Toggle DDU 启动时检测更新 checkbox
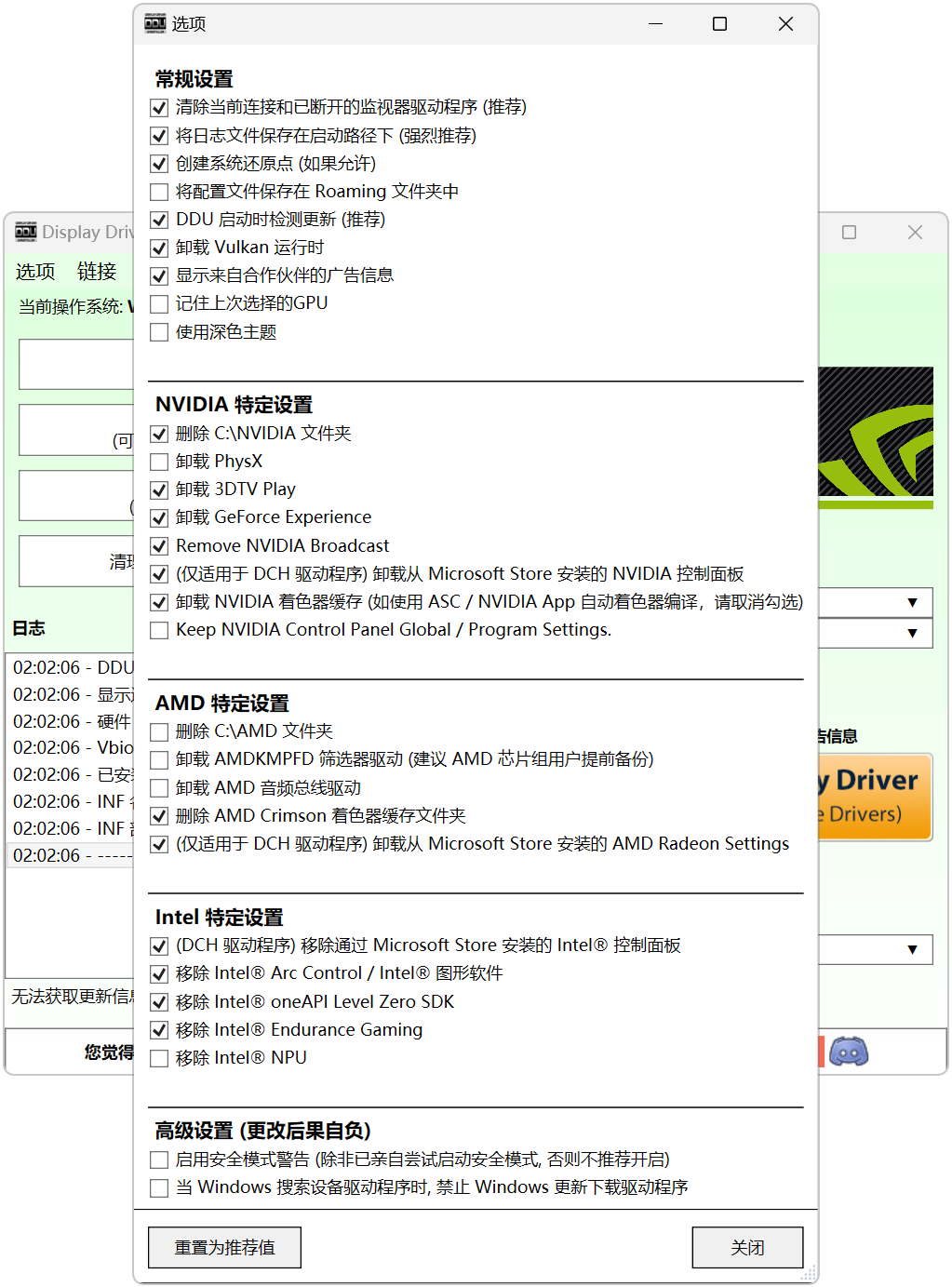Screen dimensions: 952x1287 (159, 220)
